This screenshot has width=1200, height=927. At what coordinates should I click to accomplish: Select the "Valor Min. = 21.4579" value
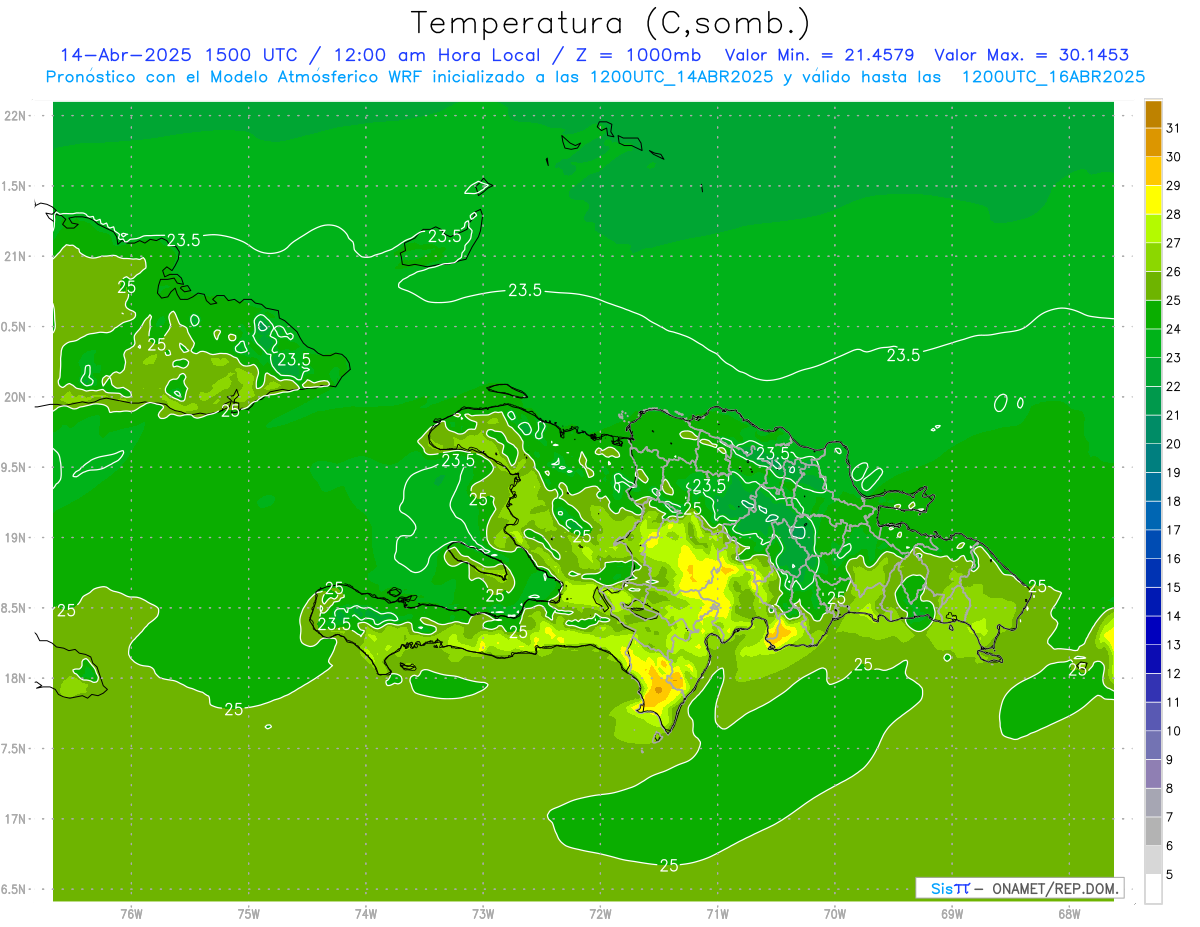(x=821, y=55)
